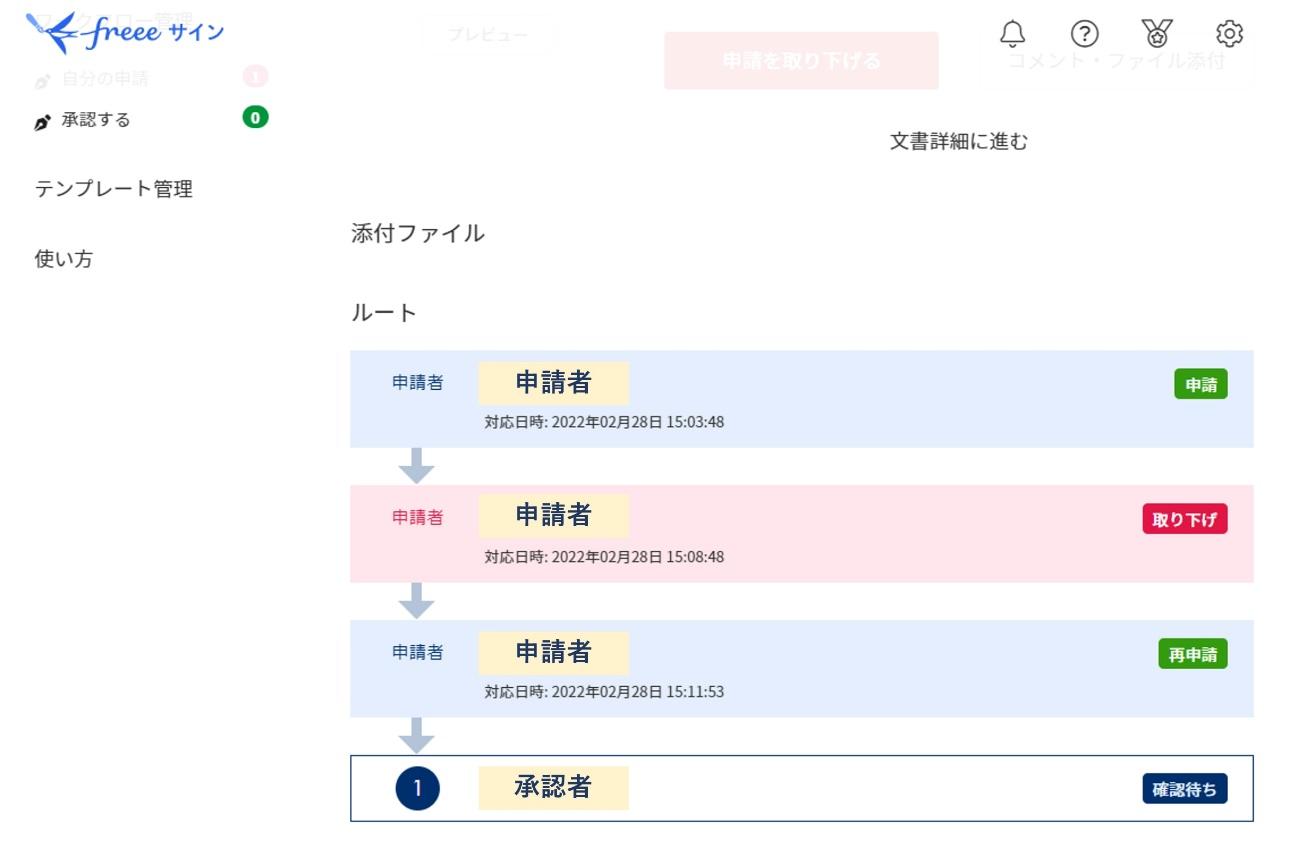Screen dimensions: 1298x857
Task: Click the timestamp 15:08:48
Action: click(604, 557)
